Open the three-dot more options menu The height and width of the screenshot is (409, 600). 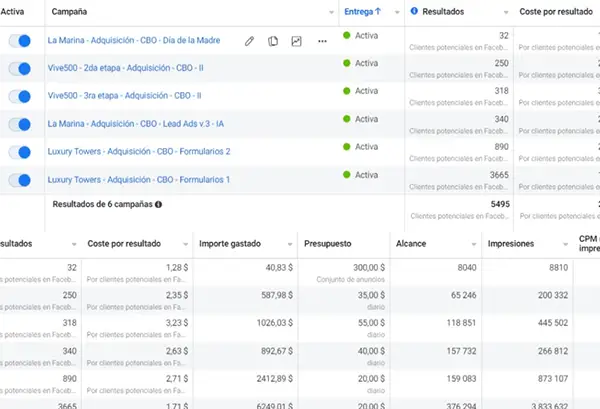coord(321,41)
